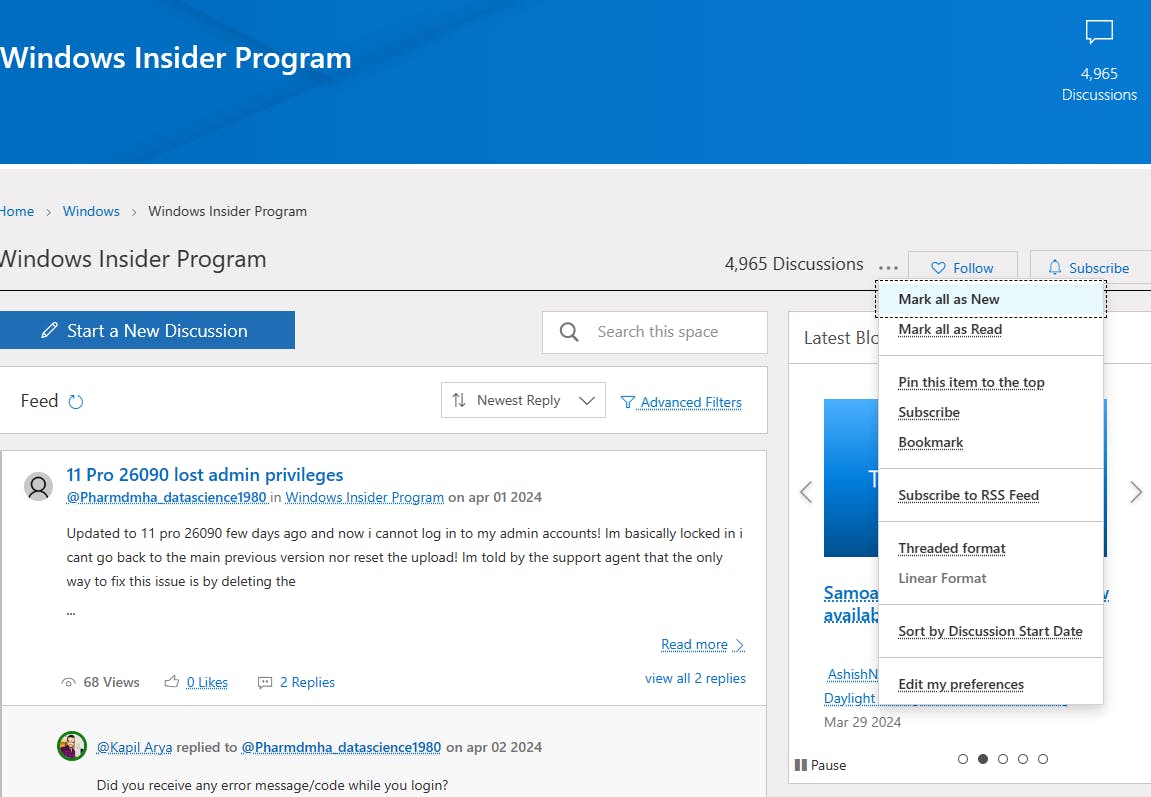The height and width of the screenshot is (797, 1151).
Task: Select Subscribe to RSS Feed
Action: click(968, 495)
